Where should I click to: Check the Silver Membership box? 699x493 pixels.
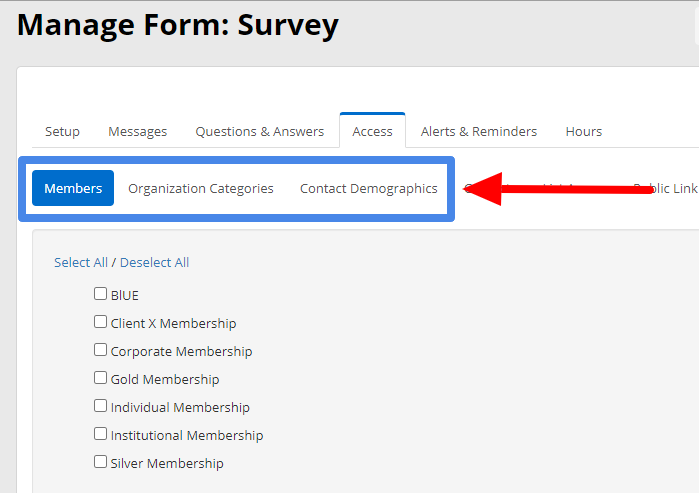tap(100, 462)
